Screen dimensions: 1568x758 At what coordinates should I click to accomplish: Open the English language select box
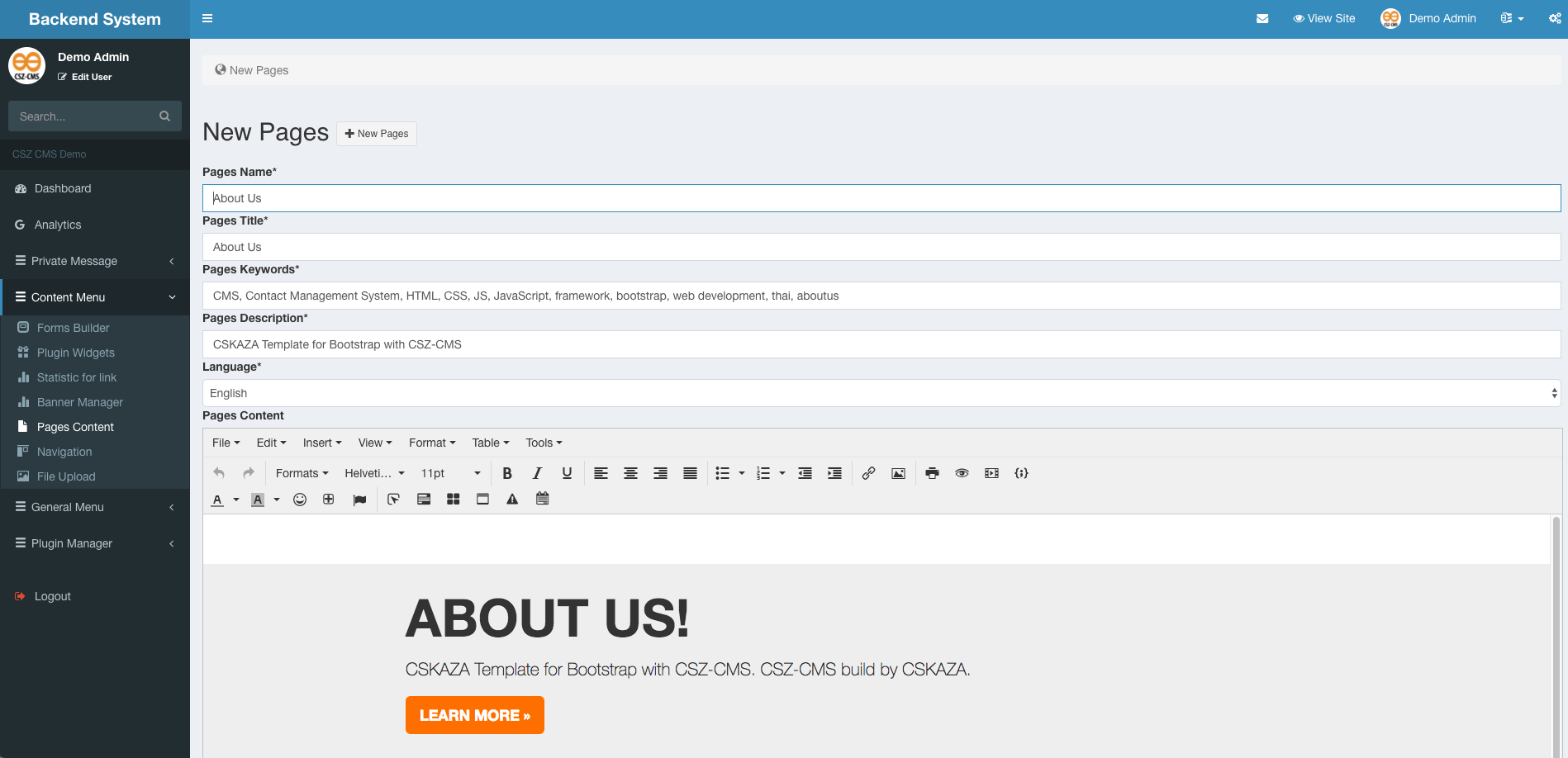881,393
